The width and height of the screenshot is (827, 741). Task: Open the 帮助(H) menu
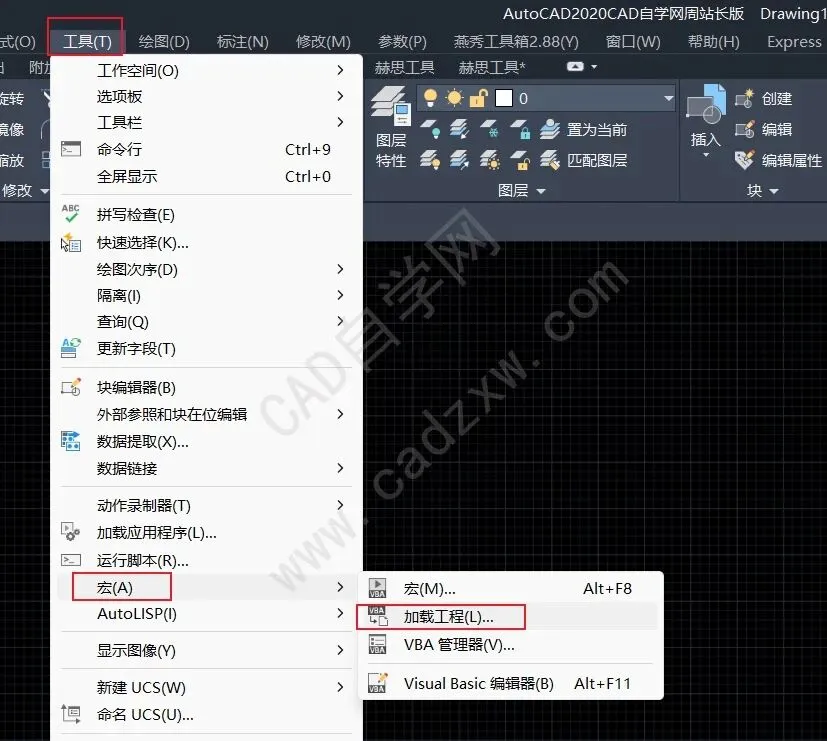pos(714,41)
